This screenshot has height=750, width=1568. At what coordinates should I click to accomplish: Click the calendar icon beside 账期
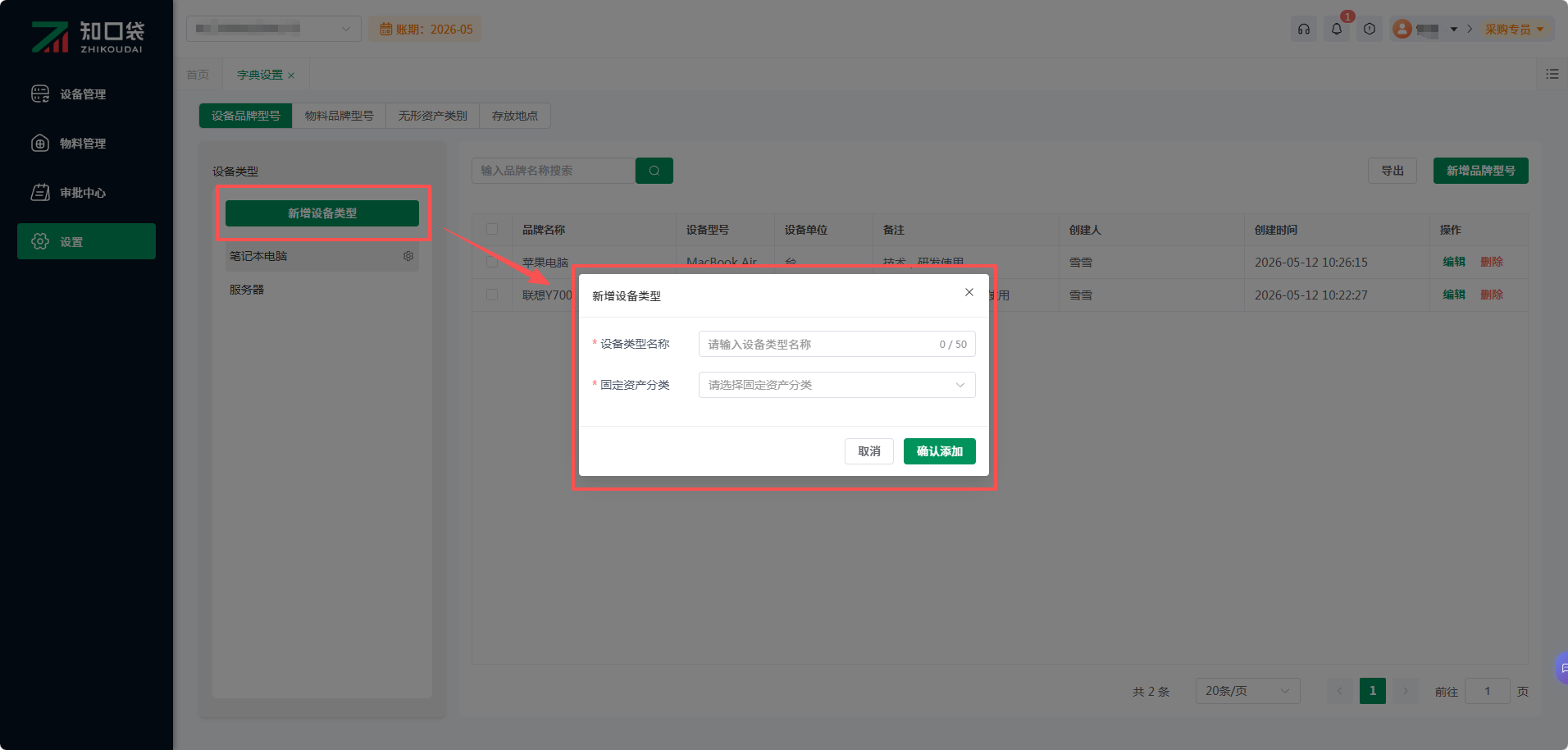click(385, 30)
